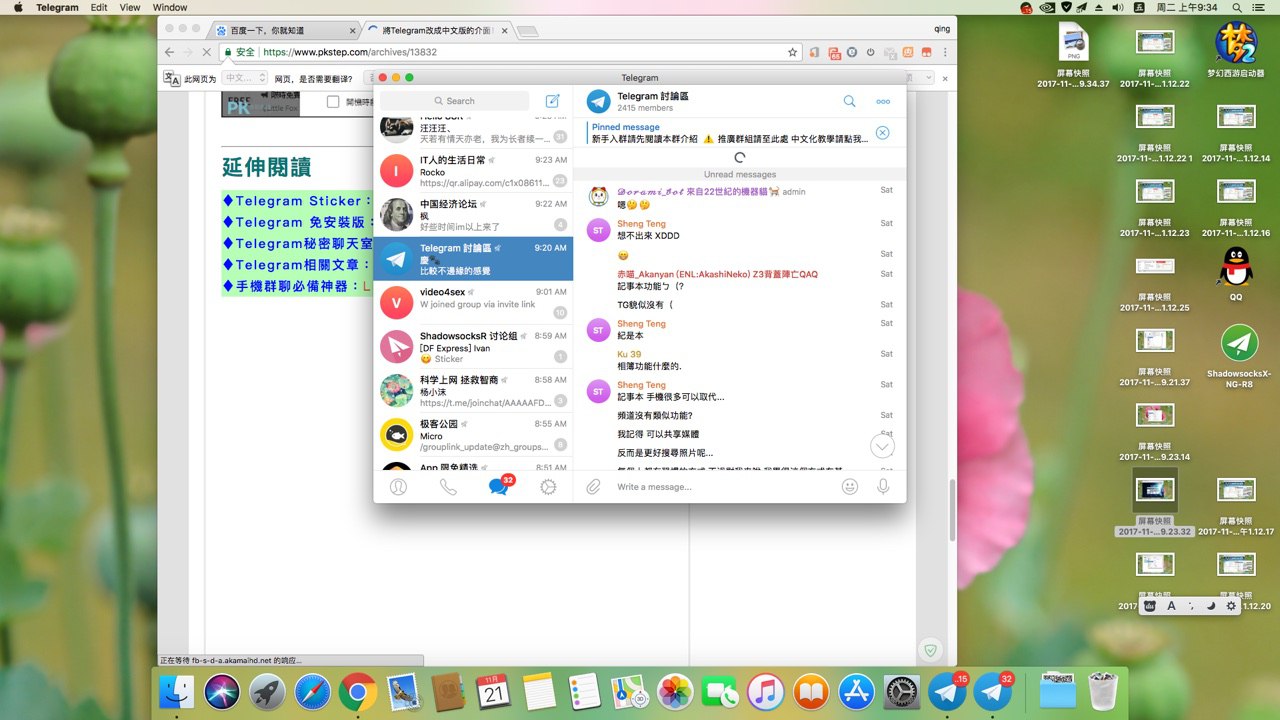The width and height of the screenshot is (1280, 720).
Task: Open the ShadowsocksR 讨论组 conversation
Action: pos(473,347)
